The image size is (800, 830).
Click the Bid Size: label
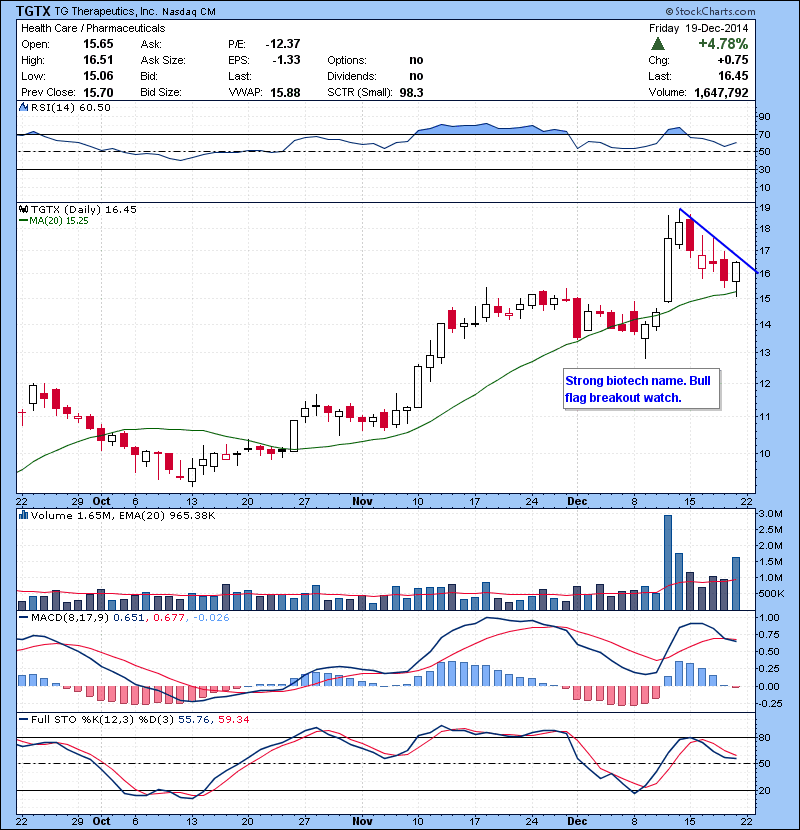tap(161, 92)
